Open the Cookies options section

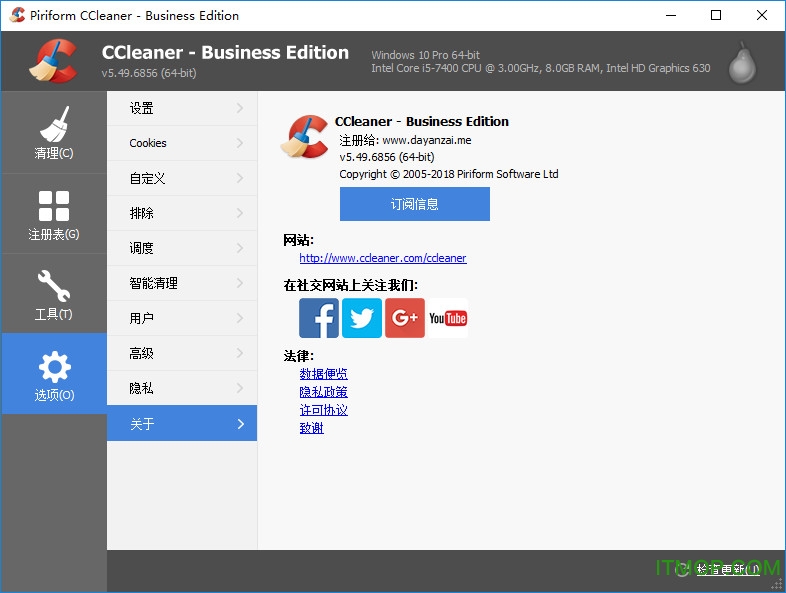click(x=182, y=143)
